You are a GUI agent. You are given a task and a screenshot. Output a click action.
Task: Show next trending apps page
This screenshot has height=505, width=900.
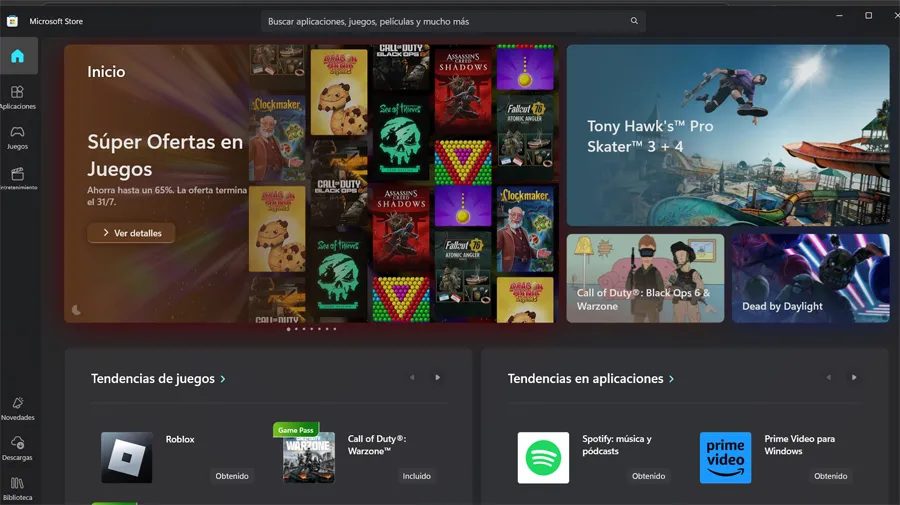(x=854, y=378)
